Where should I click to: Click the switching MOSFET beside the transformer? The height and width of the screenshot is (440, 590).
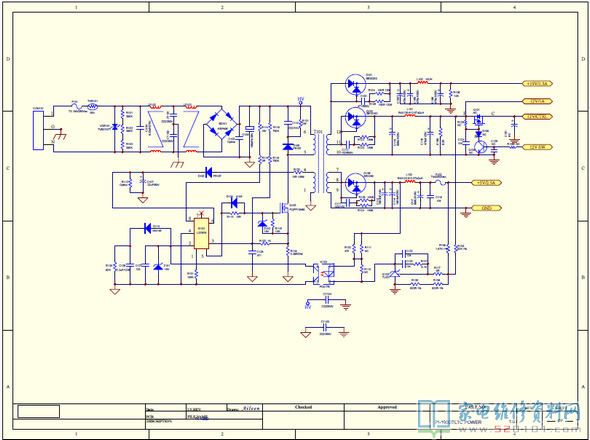click(x=283, y=207)
